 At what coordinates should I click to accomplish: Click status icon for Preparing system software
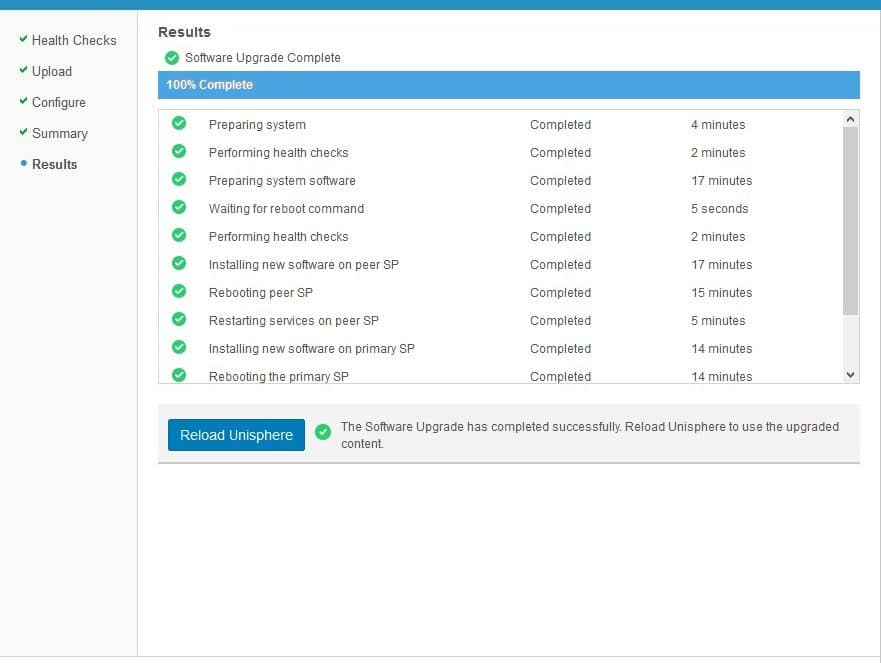(x=179, y=179)
